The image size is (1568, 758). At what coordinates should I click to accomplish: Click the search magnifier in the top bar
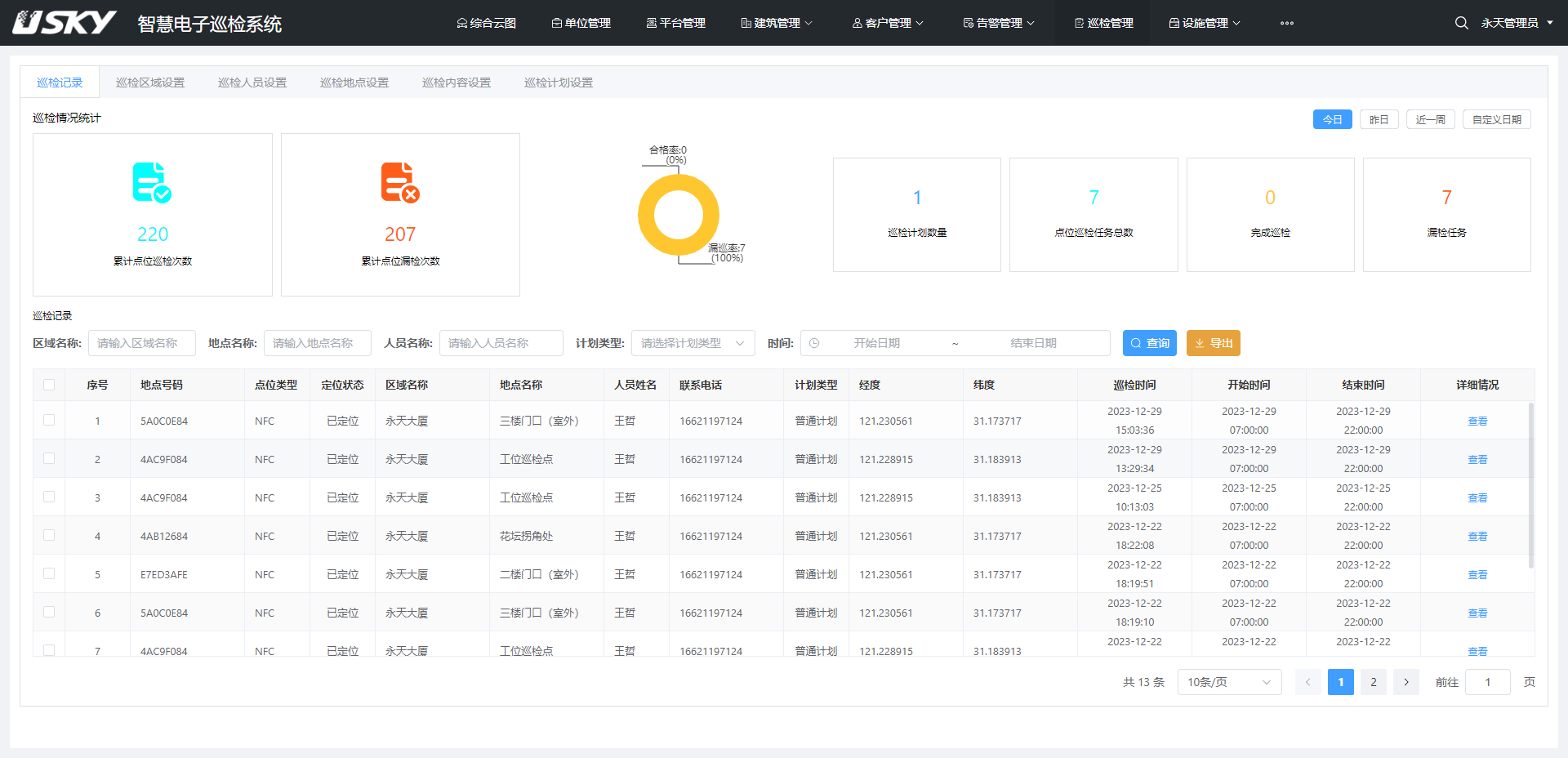[1461, 23]
